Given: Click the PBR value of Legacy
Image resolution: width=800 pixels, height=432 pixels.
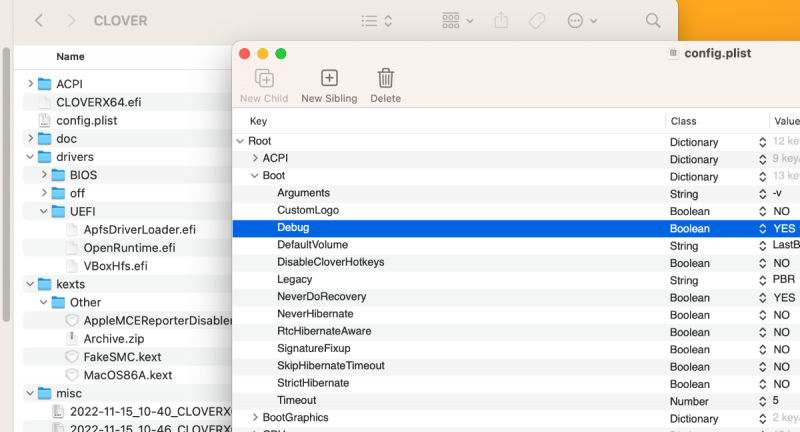Looking at the screenshot, I should pos(784,280).
